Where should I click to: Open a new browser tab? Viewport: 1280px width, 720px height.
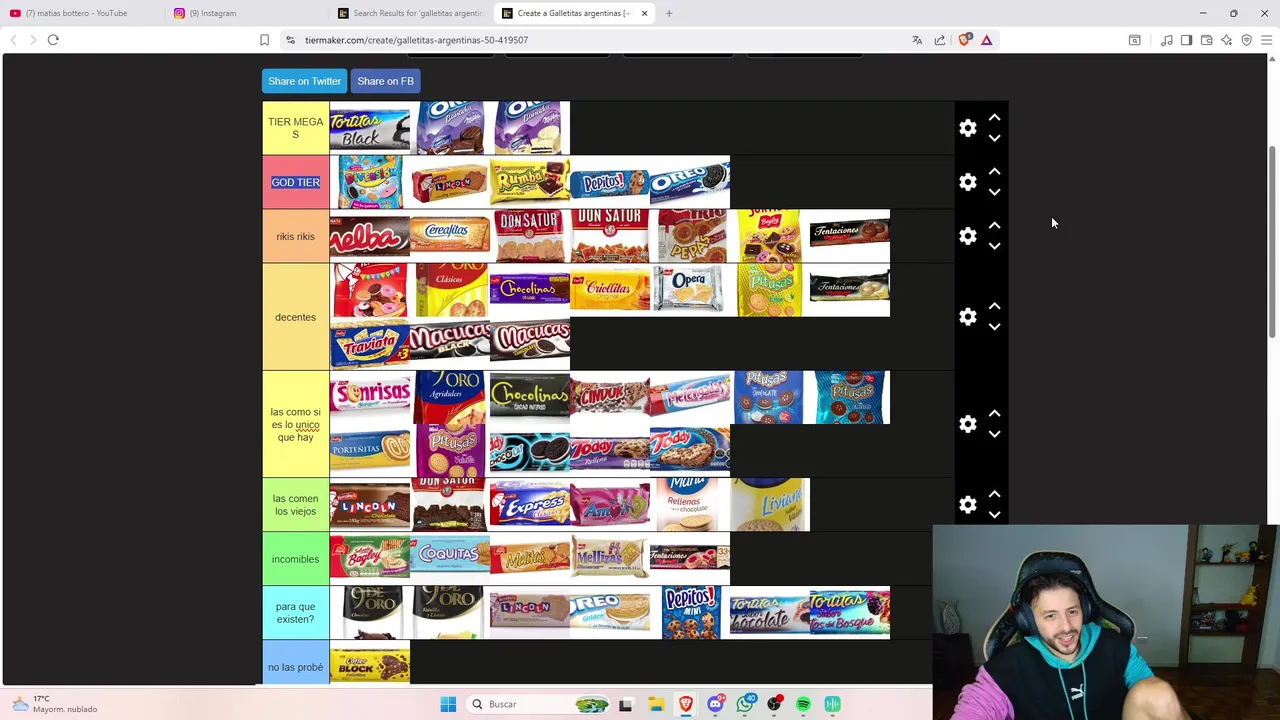tap(669, 13)
